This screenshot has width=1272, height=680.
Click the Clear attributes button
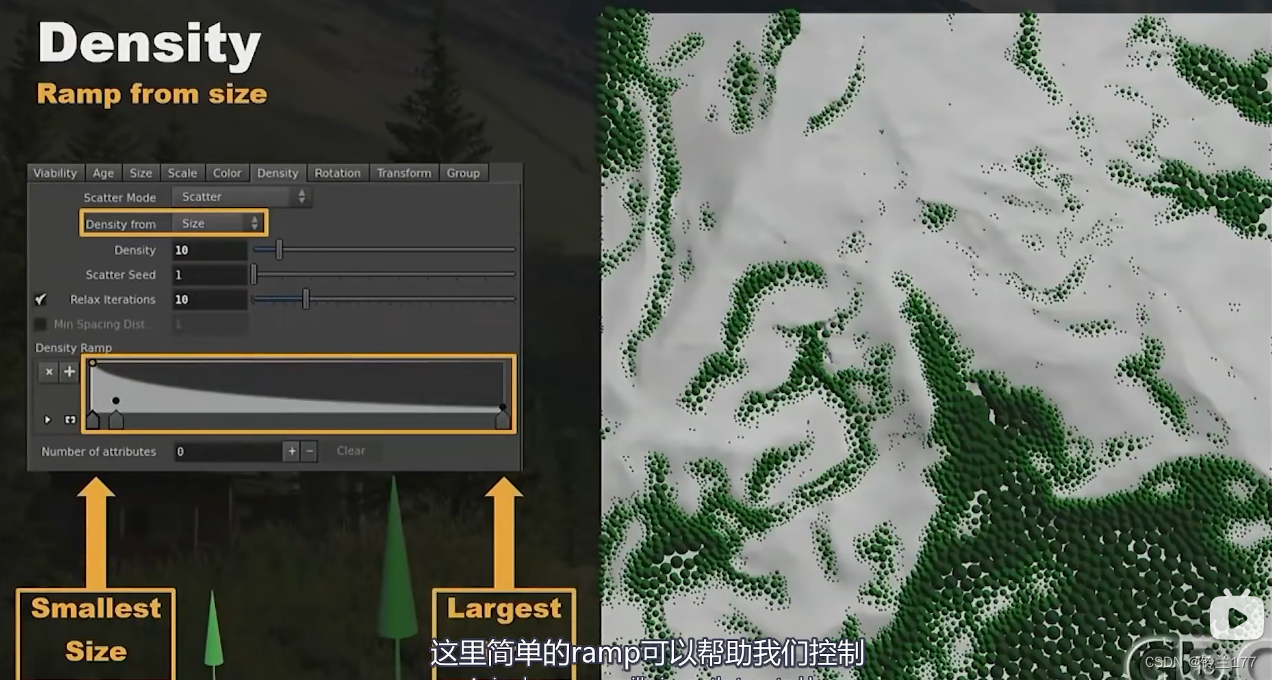click(351, 451)
